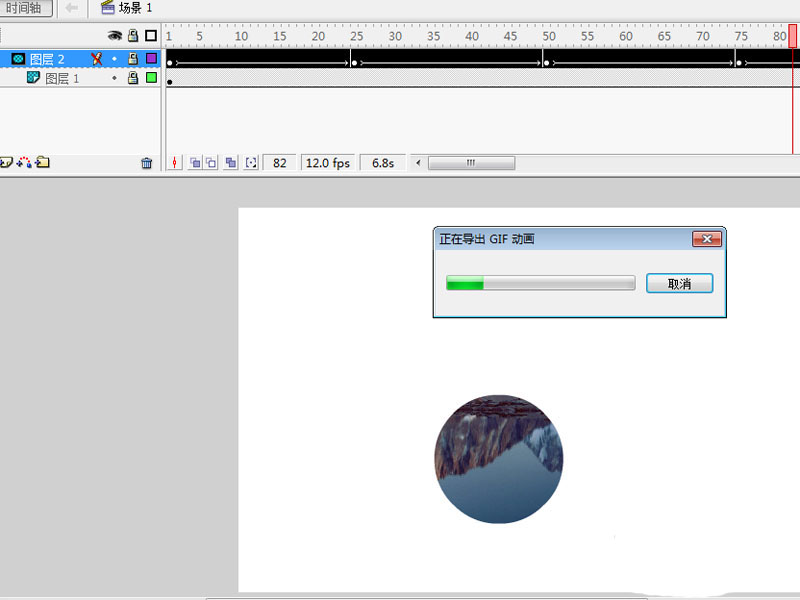The height and width of the screenshot is (600, 800).
Task: Click the 正在导出 GIF 动画 dialog title
Action: tap(487, 239)
